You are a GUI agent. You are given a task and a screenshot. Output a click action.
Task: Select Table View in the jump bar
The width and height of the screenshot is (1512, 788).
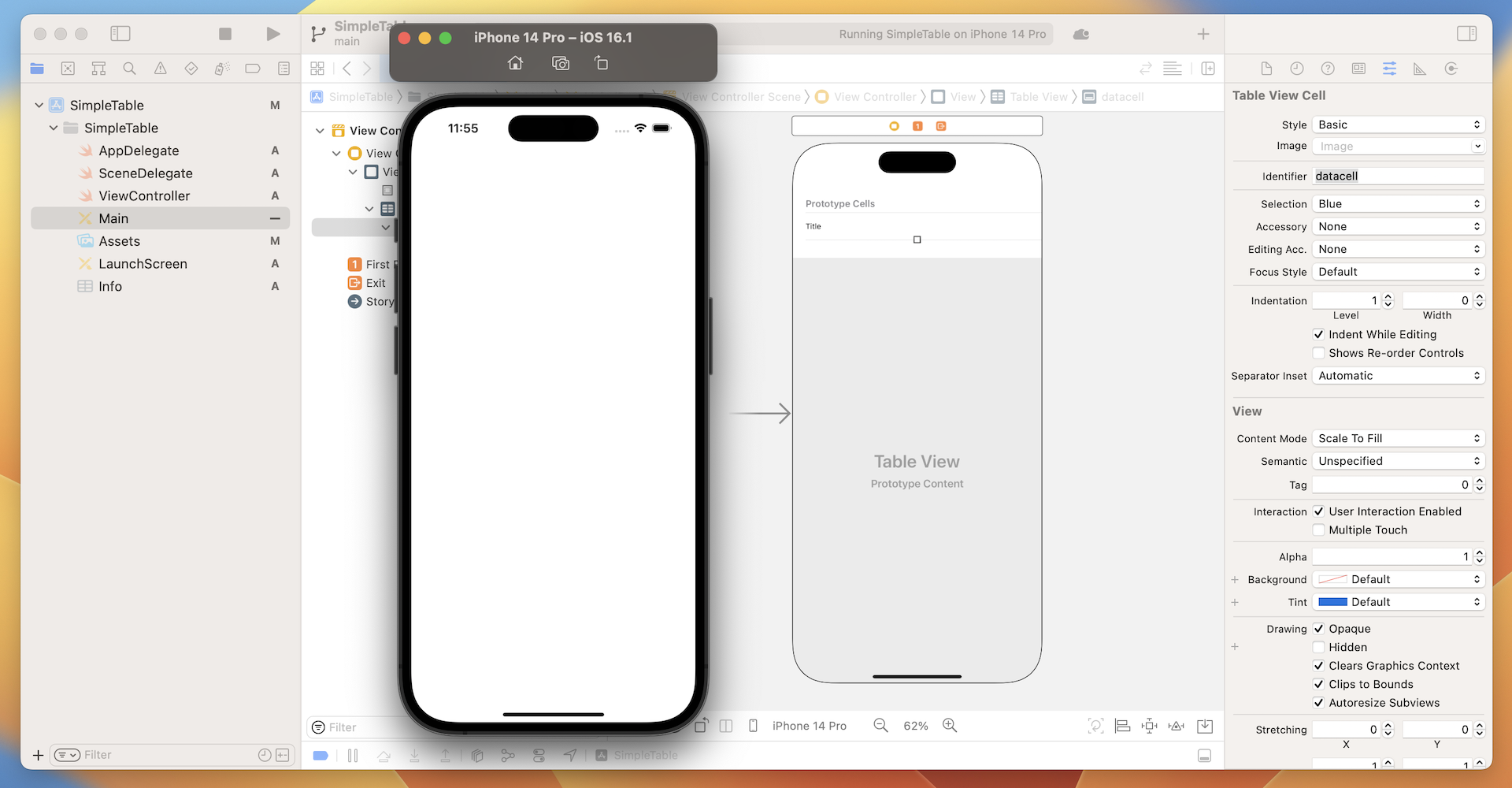[1038, 96]
